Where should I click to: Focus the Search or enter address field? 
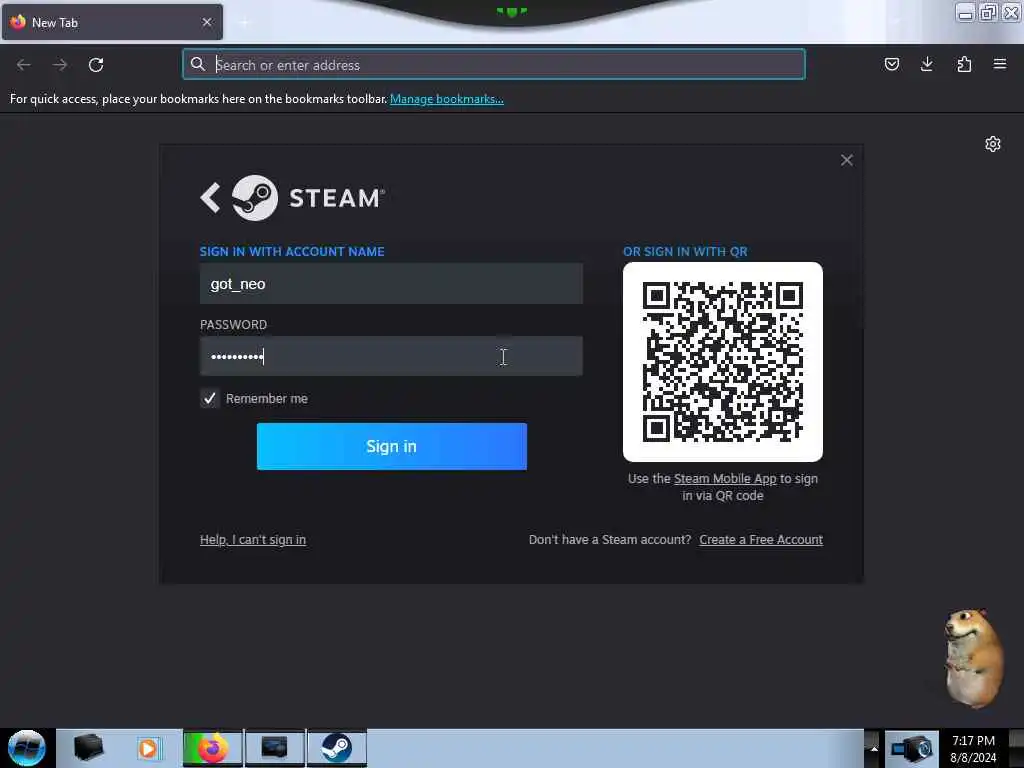(494, 65)
